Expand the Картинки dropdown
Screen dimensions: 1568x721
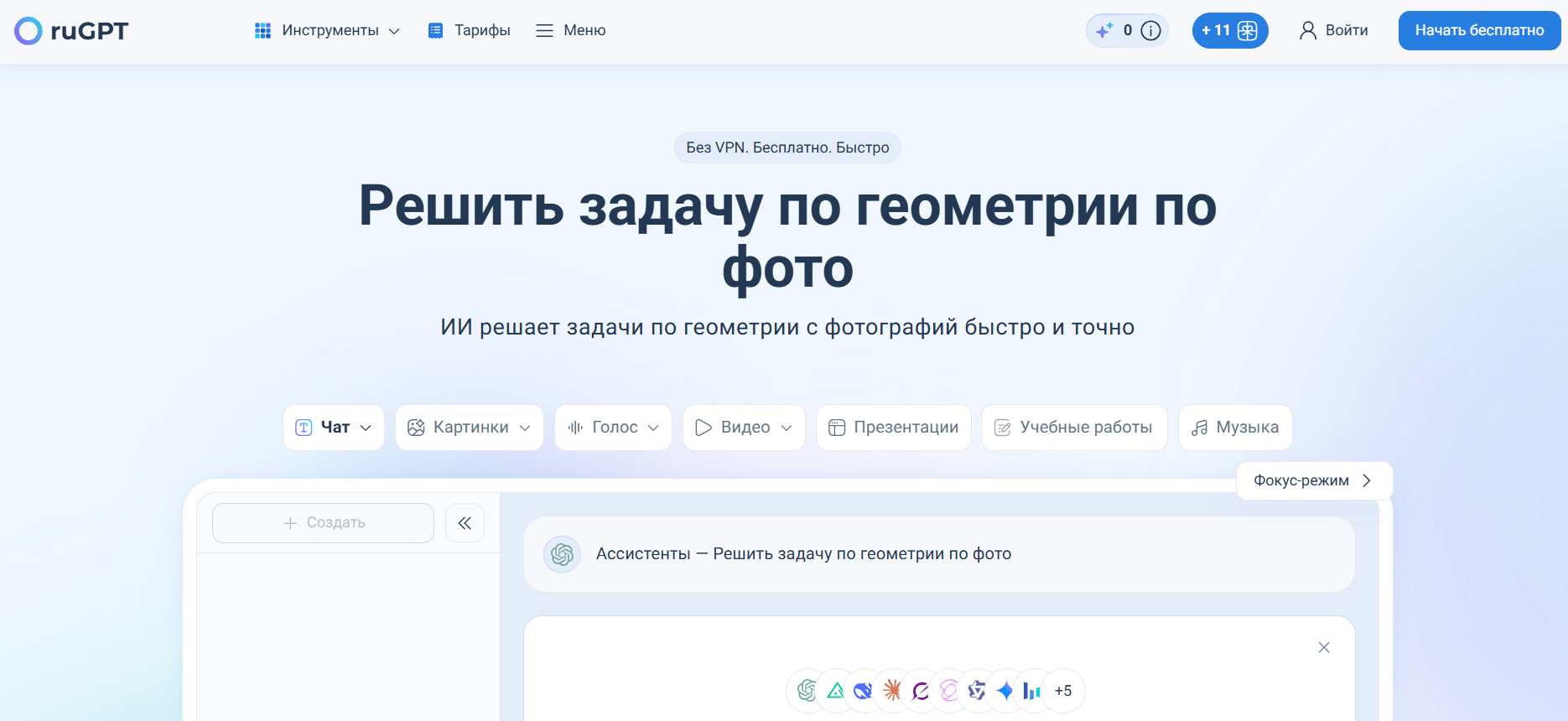point(469,428)
